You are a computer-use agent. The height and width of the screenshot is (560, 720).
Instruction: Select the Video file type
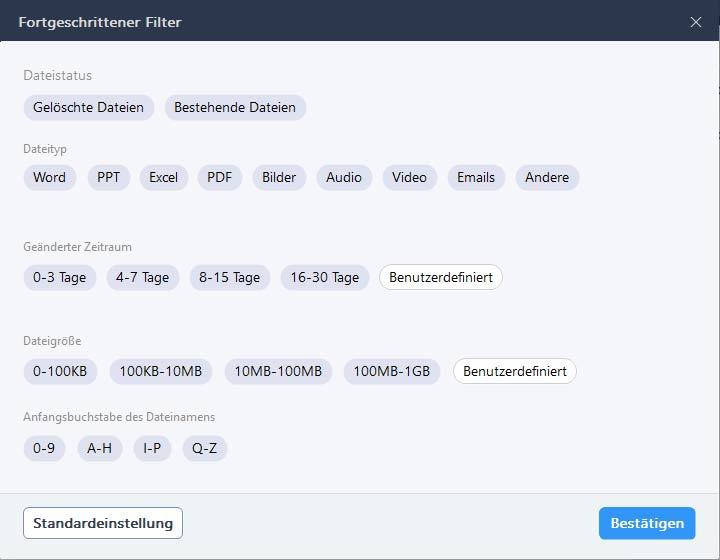click(410, 178)
